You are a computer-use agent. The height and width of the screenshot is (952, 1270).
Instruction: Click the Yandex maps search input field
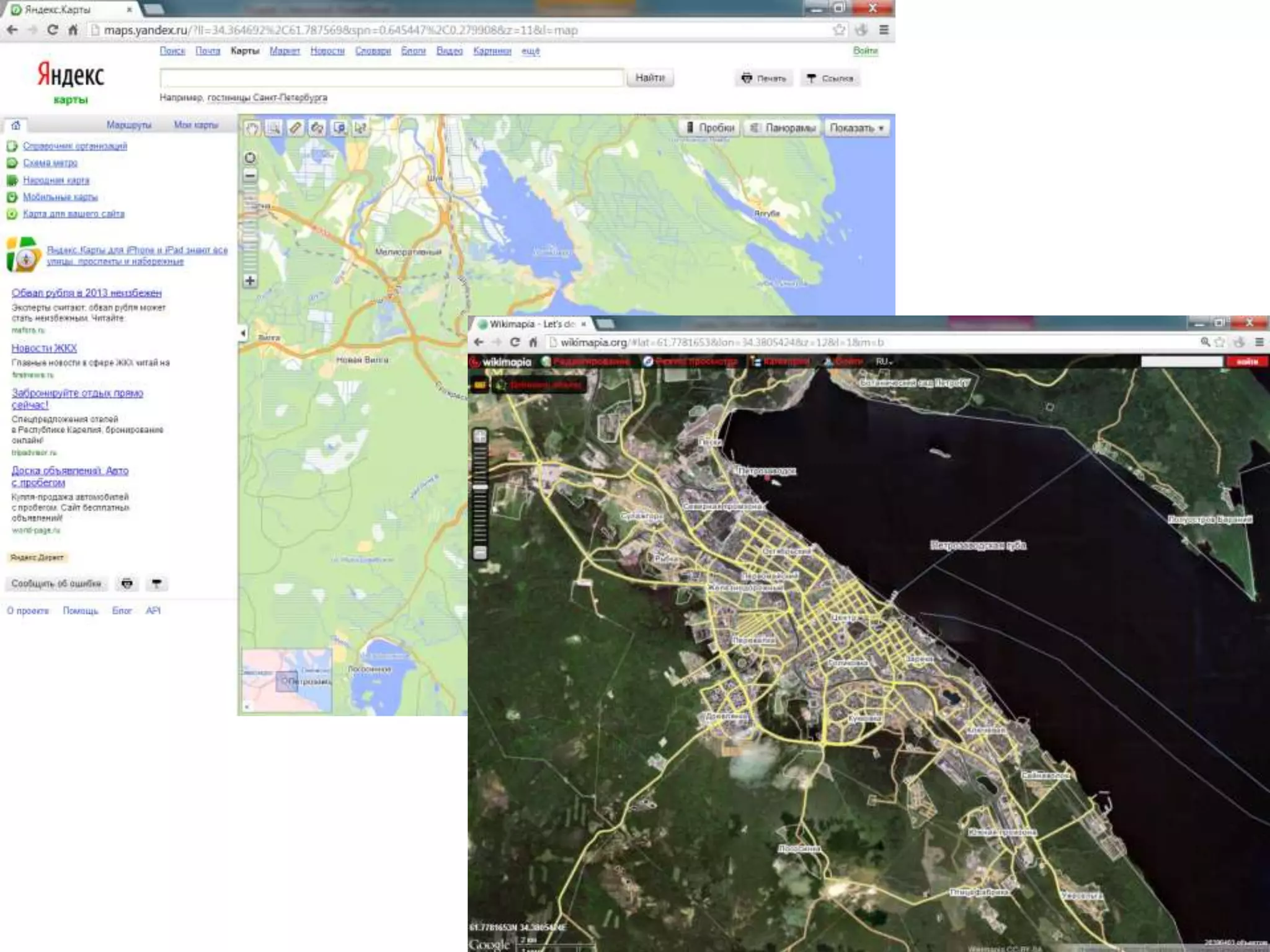391,78
